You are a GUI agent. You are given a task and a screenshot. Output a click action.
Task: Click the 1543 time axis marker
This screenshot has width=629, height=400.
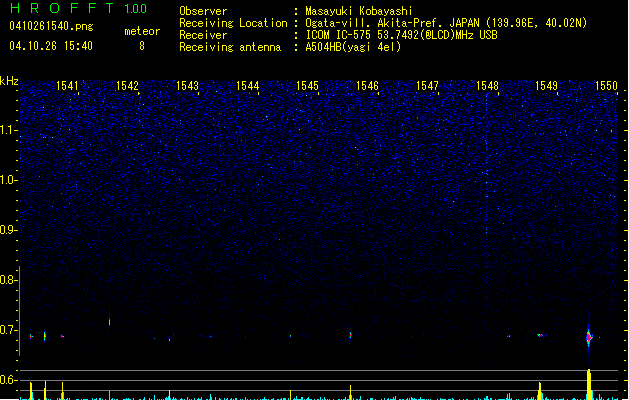pyautogui.click(x=187, y=86)
